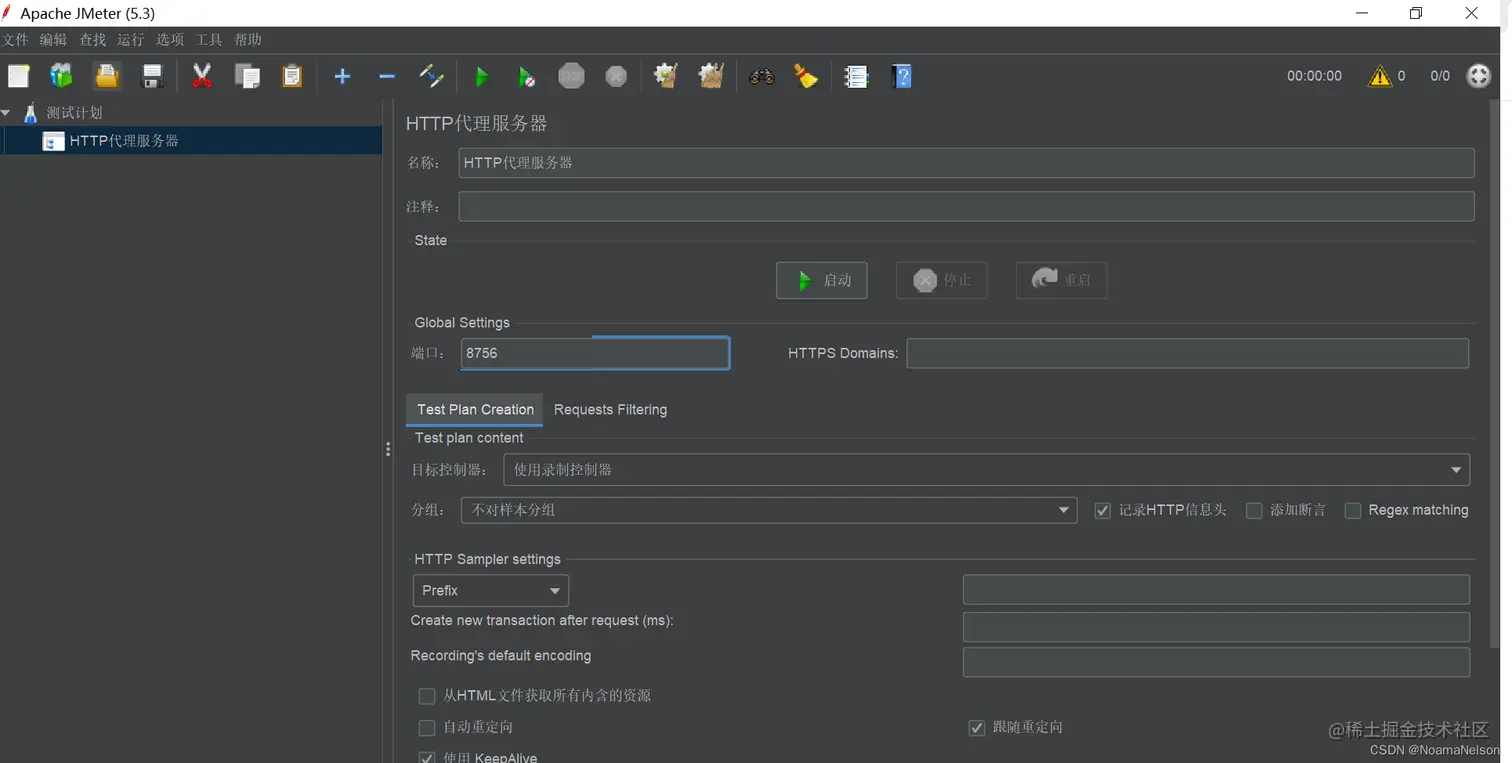1512x763 pixels.
Task: Click the Clear results broom icon
Action: coord(666,76)
